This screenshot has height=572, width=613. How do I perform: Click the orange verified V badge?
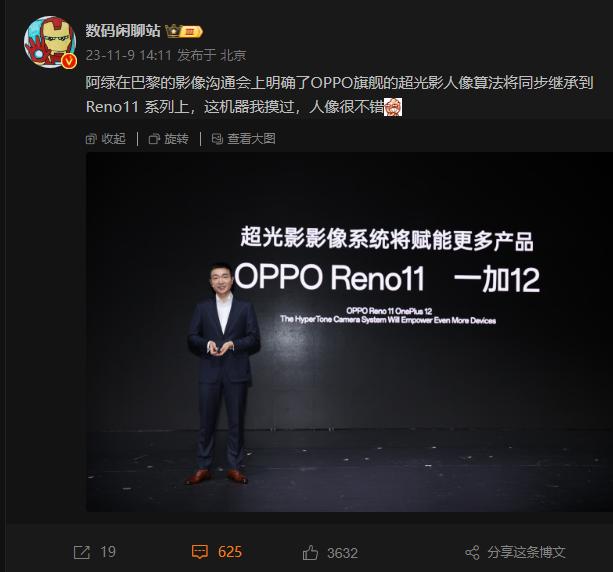point(69,61)
